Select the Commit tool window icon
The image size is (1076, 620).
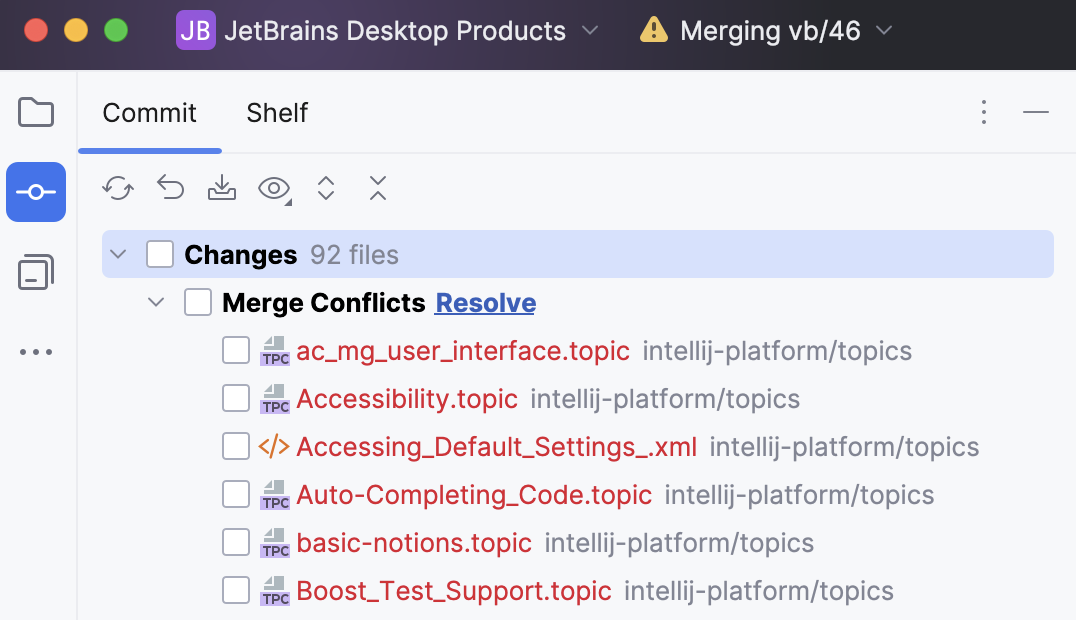[x=36, y=192]
